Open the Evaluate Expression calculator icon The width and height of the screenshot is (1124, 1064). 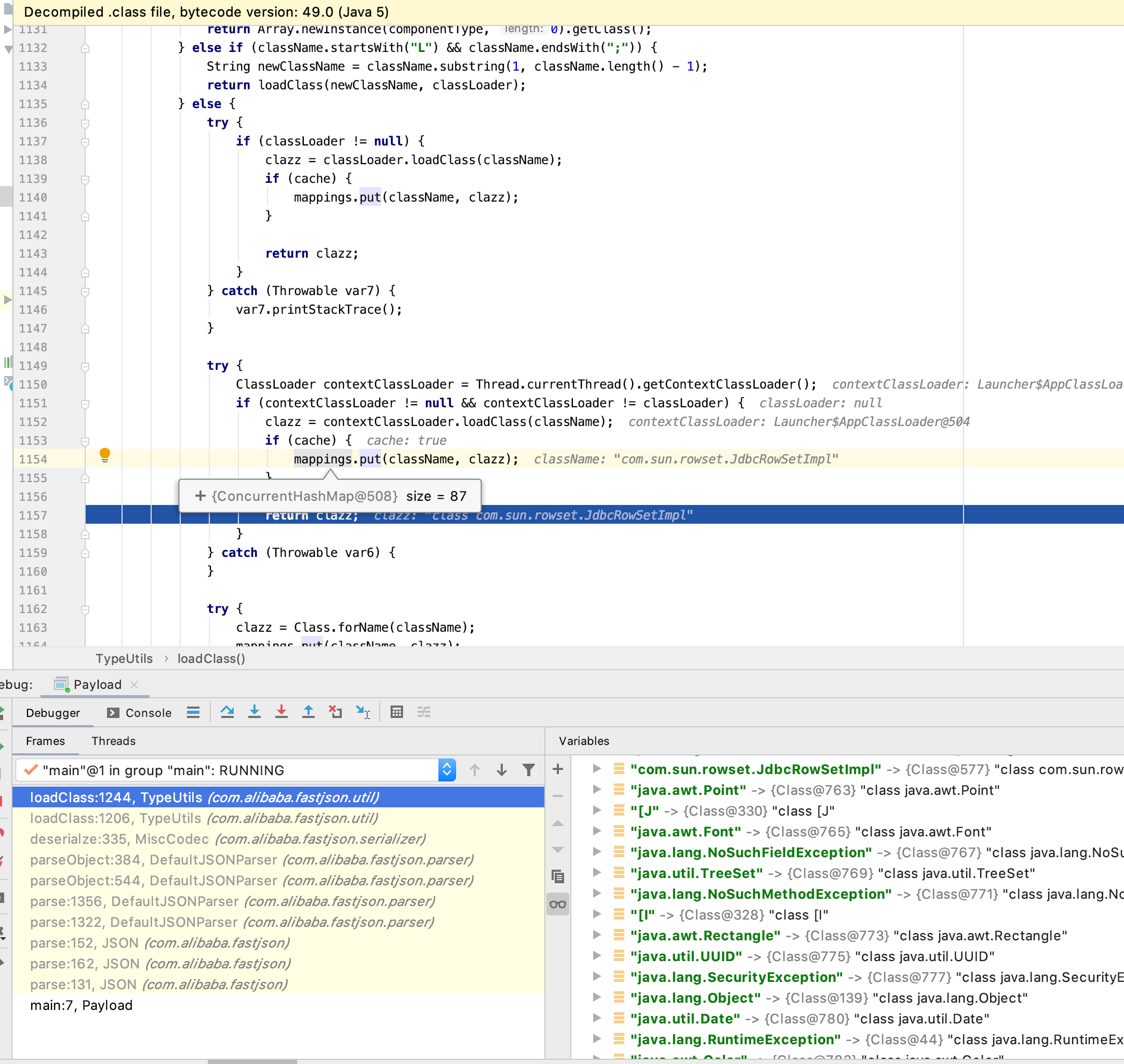click(x=397, y=712)
